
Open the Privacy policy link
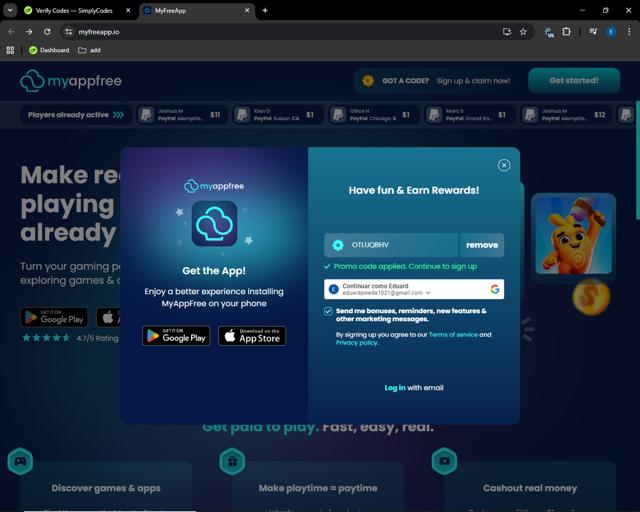pos(357,343)
